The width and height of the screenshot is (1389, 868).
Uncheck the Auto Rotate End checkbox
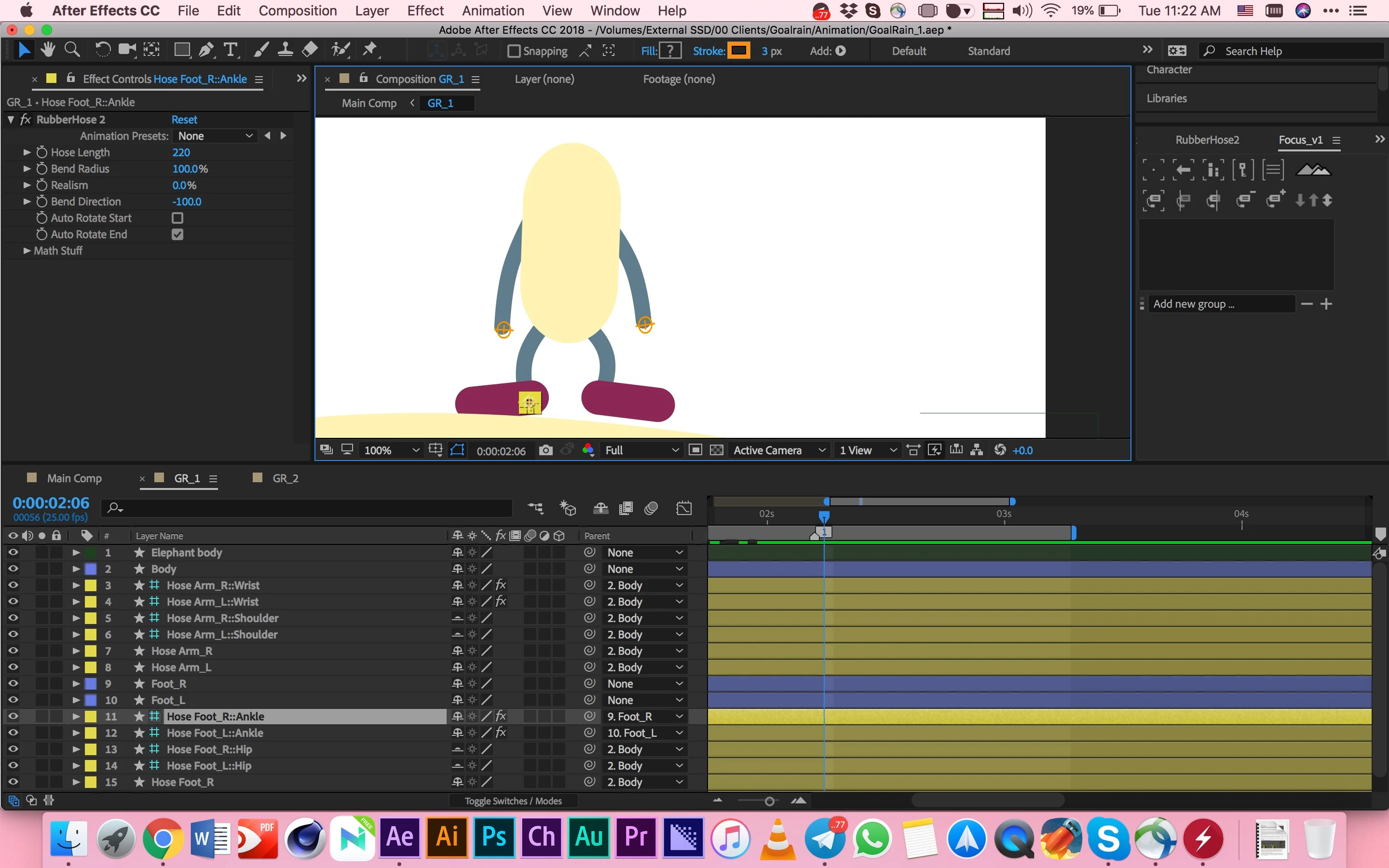pyautogui.click(x=177, y=234)
